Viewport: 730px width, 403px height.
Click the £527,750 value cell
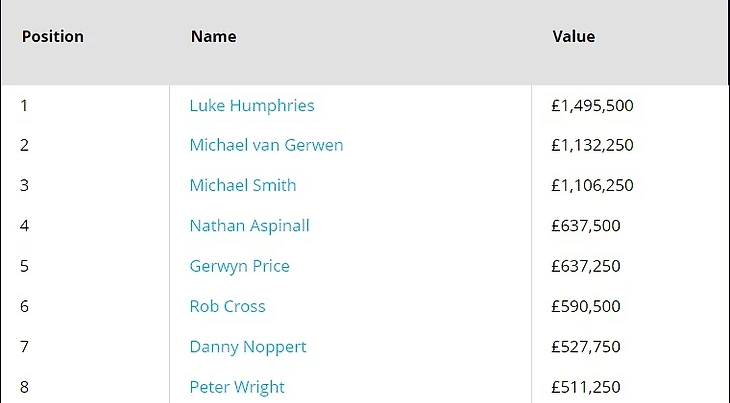pos(586,347)
